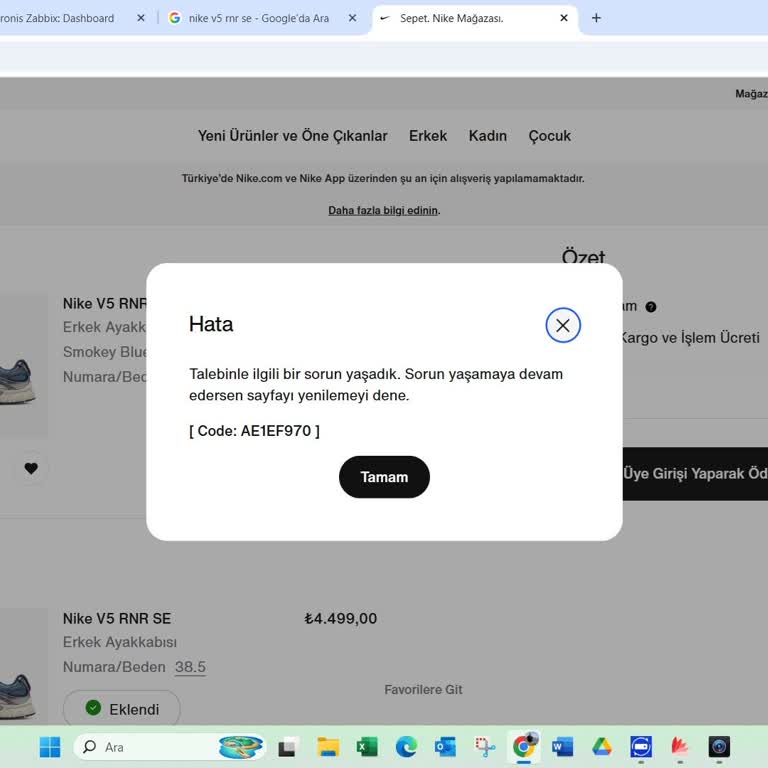The image size is (768, 768).
Task: Open Word from the taskbar
Action: [562, 747]
